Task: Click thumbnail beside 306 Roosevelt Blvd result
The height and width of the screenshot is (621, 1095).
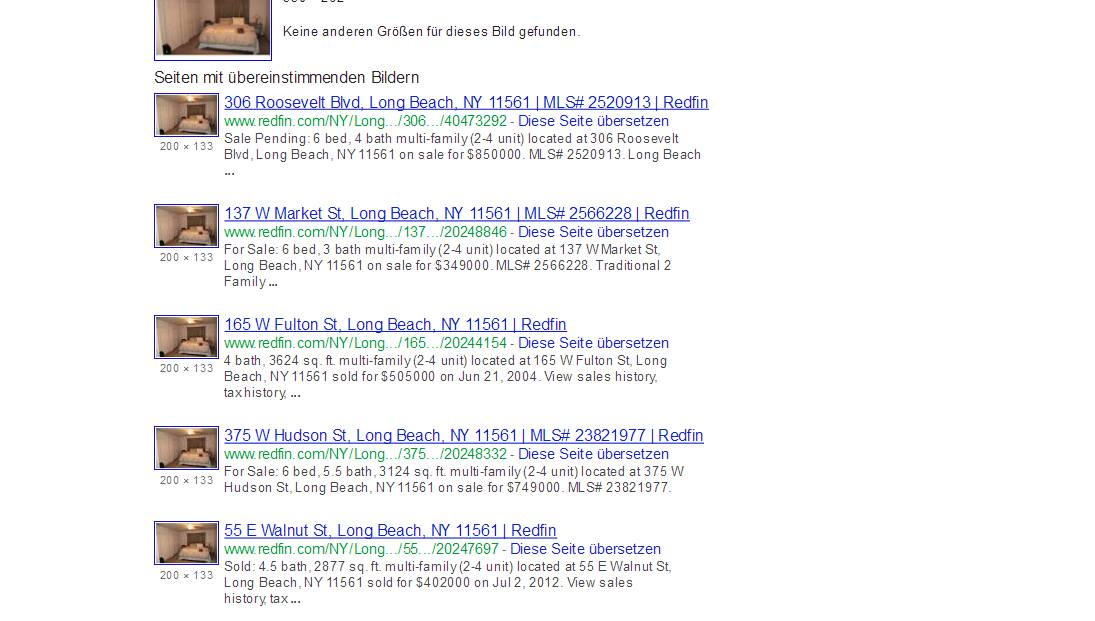Action: (186, 115)
